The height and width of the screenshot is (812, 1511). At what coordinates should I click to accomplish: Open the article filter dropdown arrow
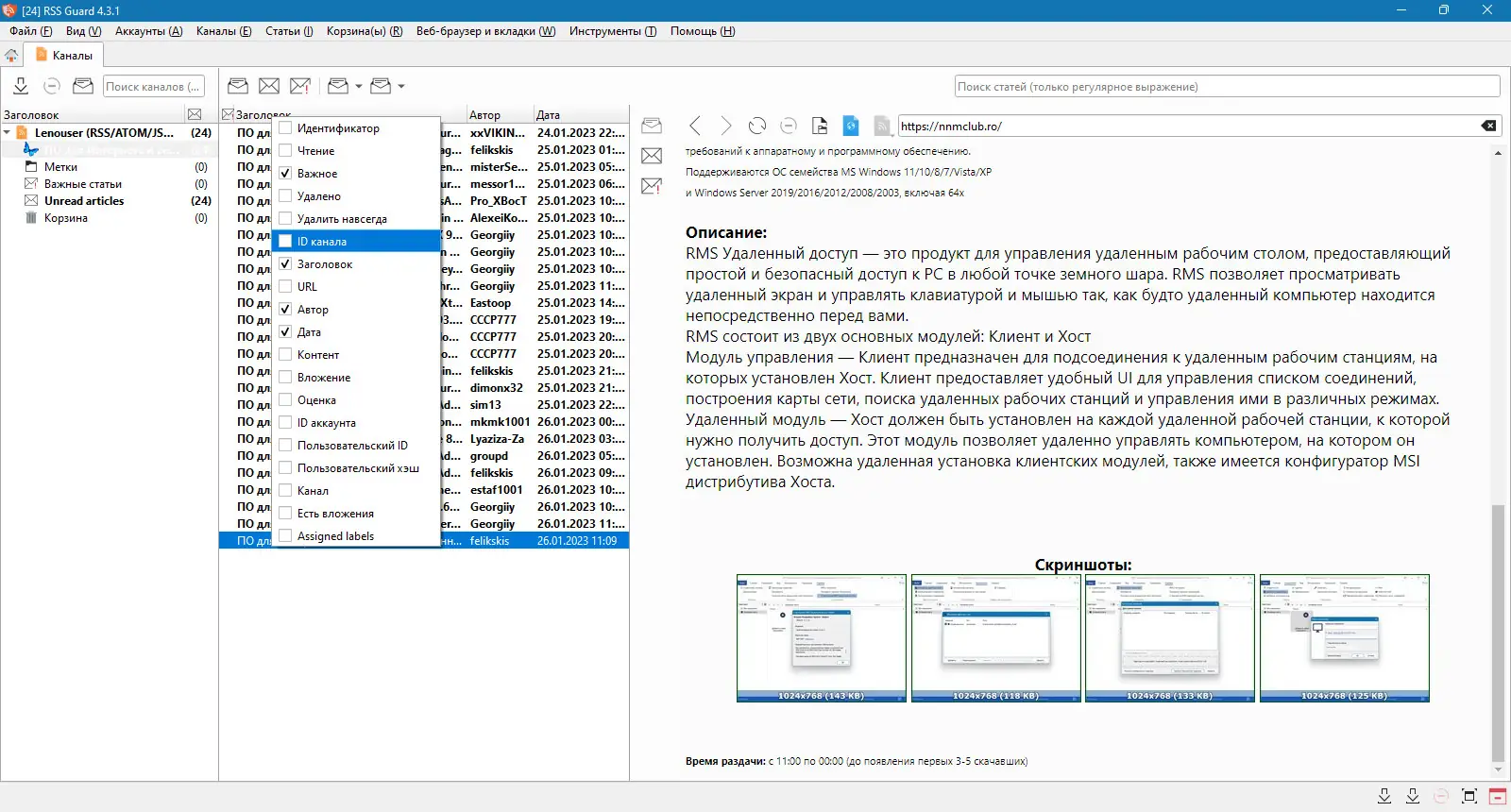[x=401, y=86]
